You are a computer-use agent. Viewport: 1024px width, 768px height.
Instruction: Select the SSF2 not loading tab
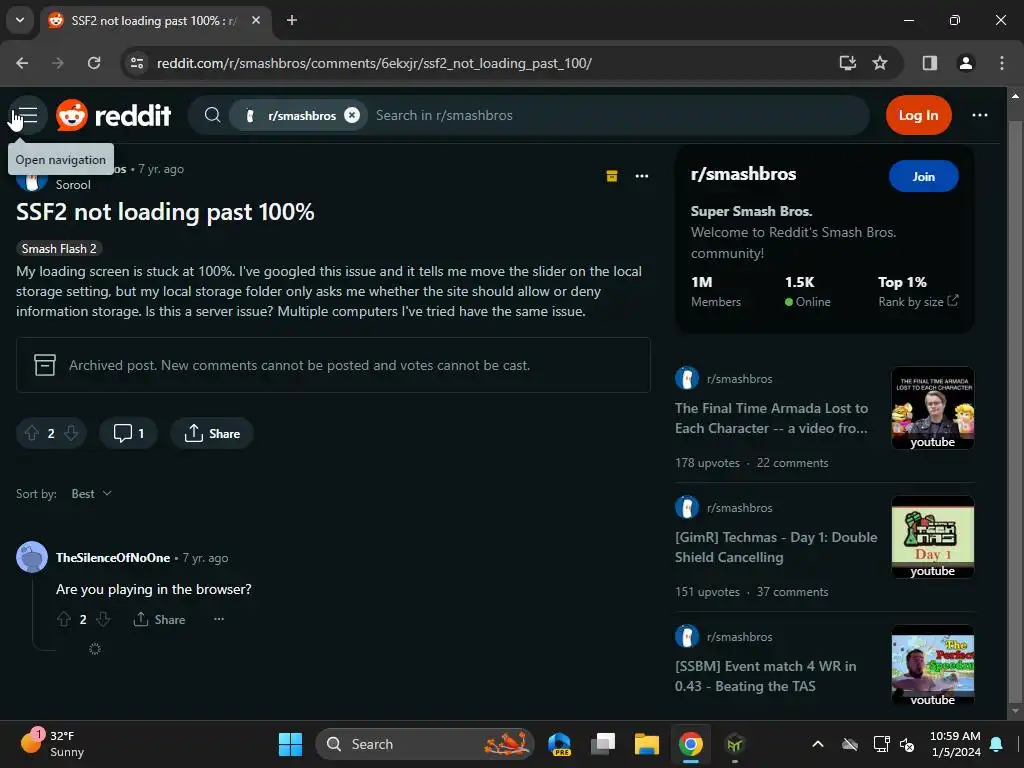point(155,21)
